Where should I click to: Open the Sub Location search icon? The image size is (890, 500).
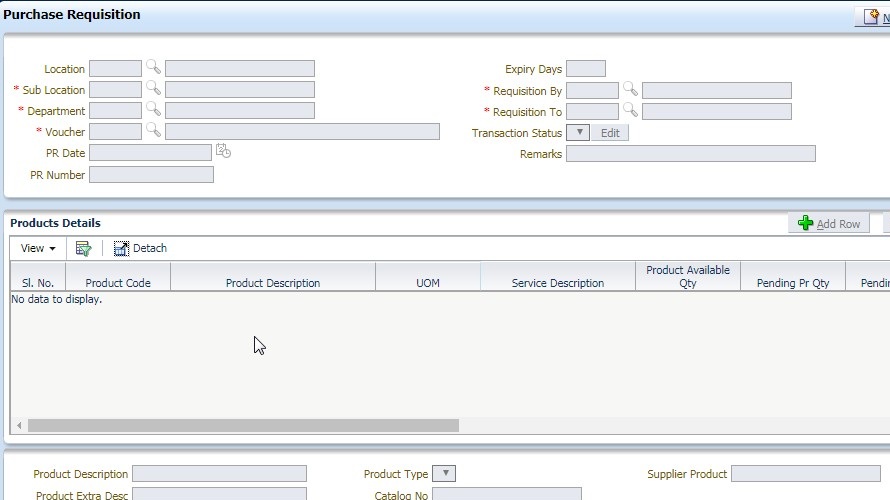153,88
